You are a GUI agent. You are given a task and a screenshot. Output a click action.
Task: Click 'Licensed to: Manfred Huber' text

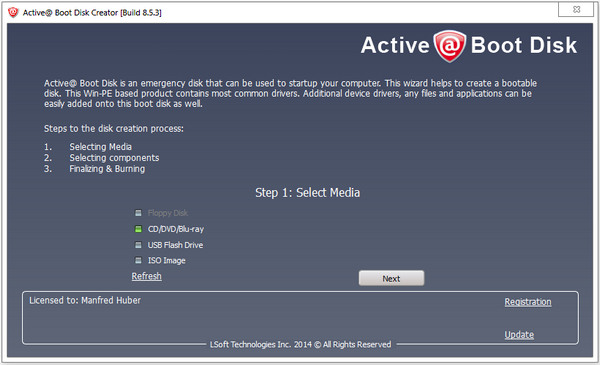pyautogui.click(x=85, y=300)
